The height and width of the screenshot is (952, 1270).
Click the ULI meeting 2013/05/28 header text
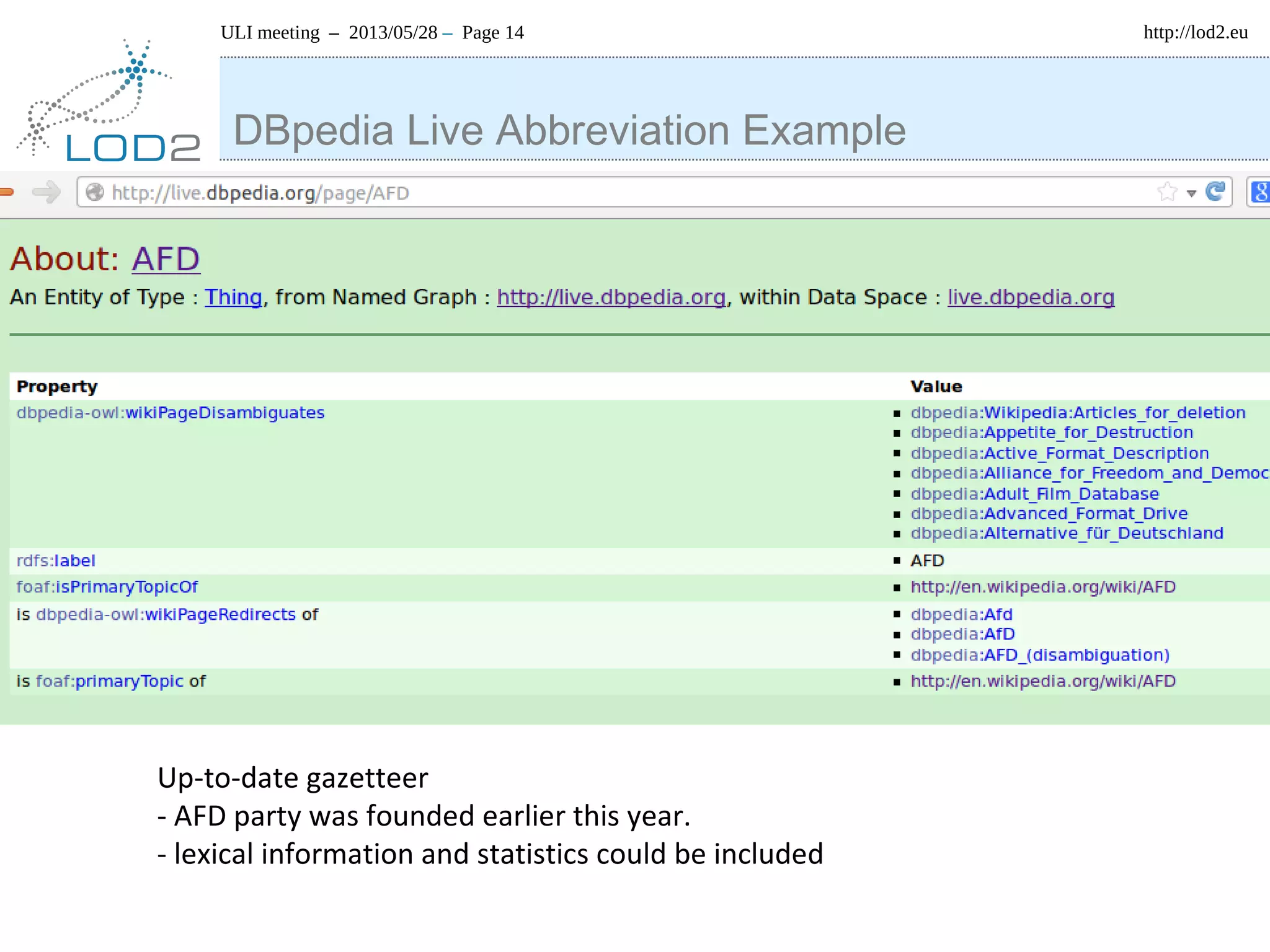point(372,32)
